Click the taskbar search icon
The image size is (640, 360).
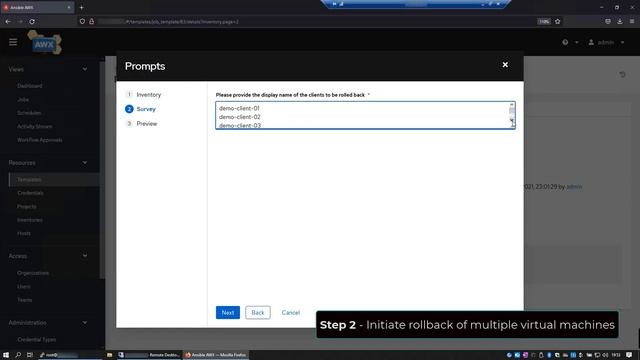(x=18, y=355)
